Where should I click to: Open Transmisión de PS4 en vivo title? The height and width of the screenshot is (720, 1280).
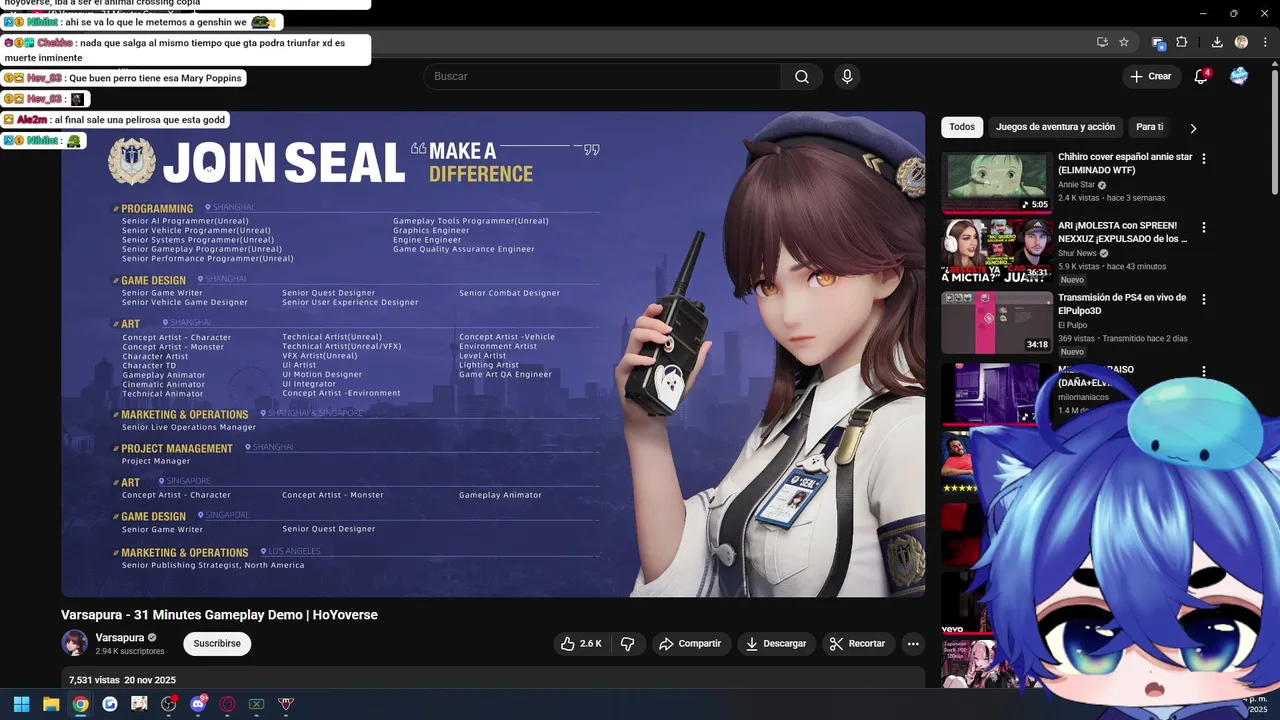pyautogui.click(x=1122, y=304)
